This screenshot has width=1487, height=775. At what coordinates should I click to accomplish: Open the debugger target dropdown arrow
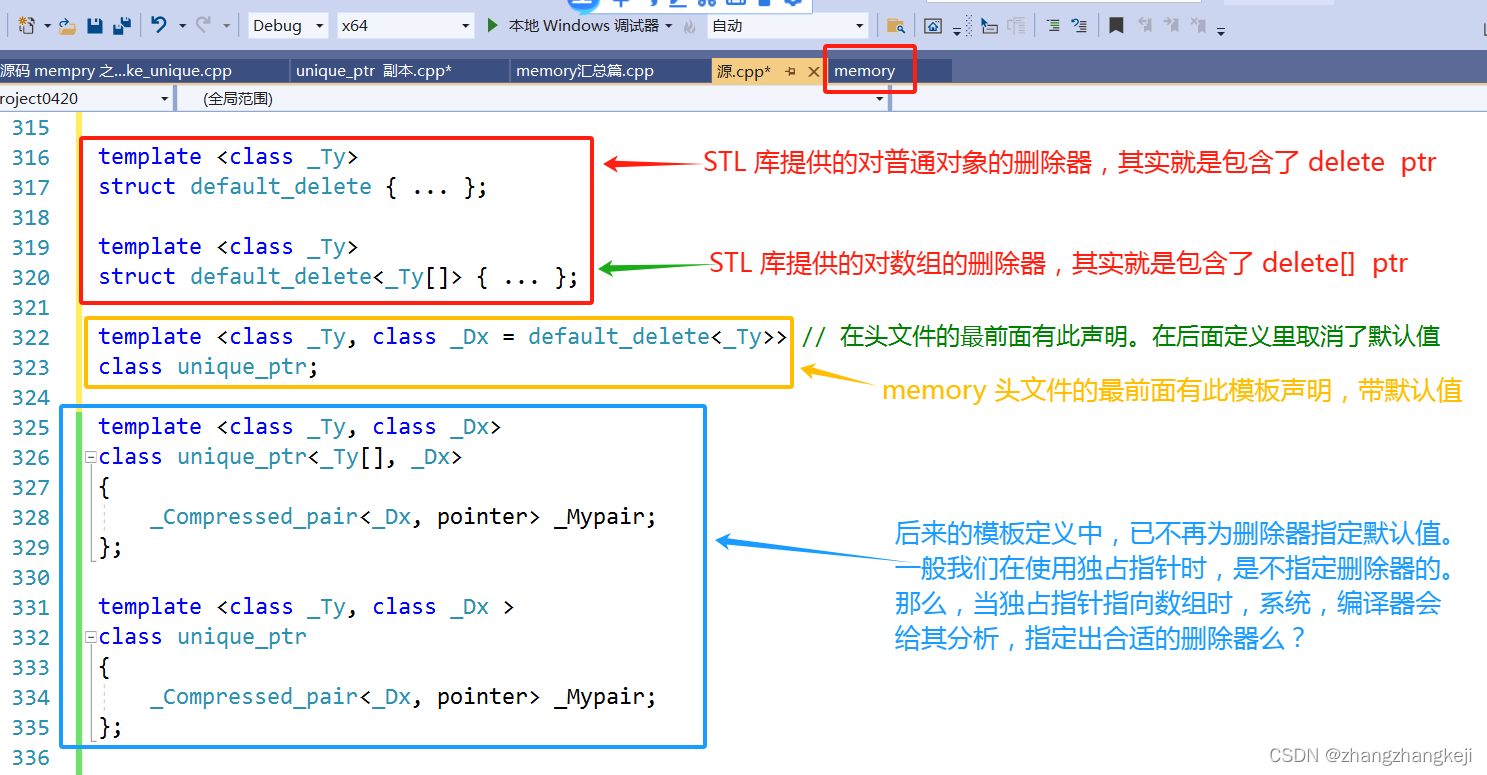[x=669, y=26]
